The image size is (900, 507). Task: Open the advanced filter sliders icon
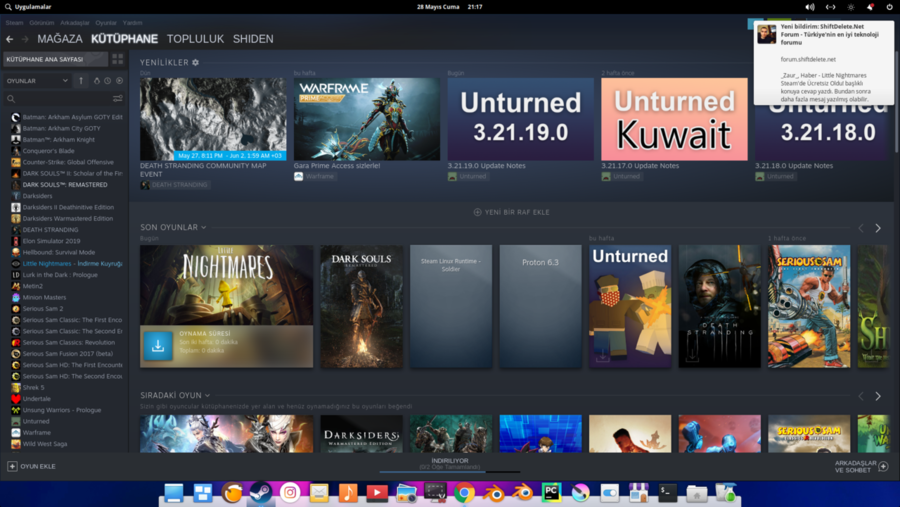118,99
